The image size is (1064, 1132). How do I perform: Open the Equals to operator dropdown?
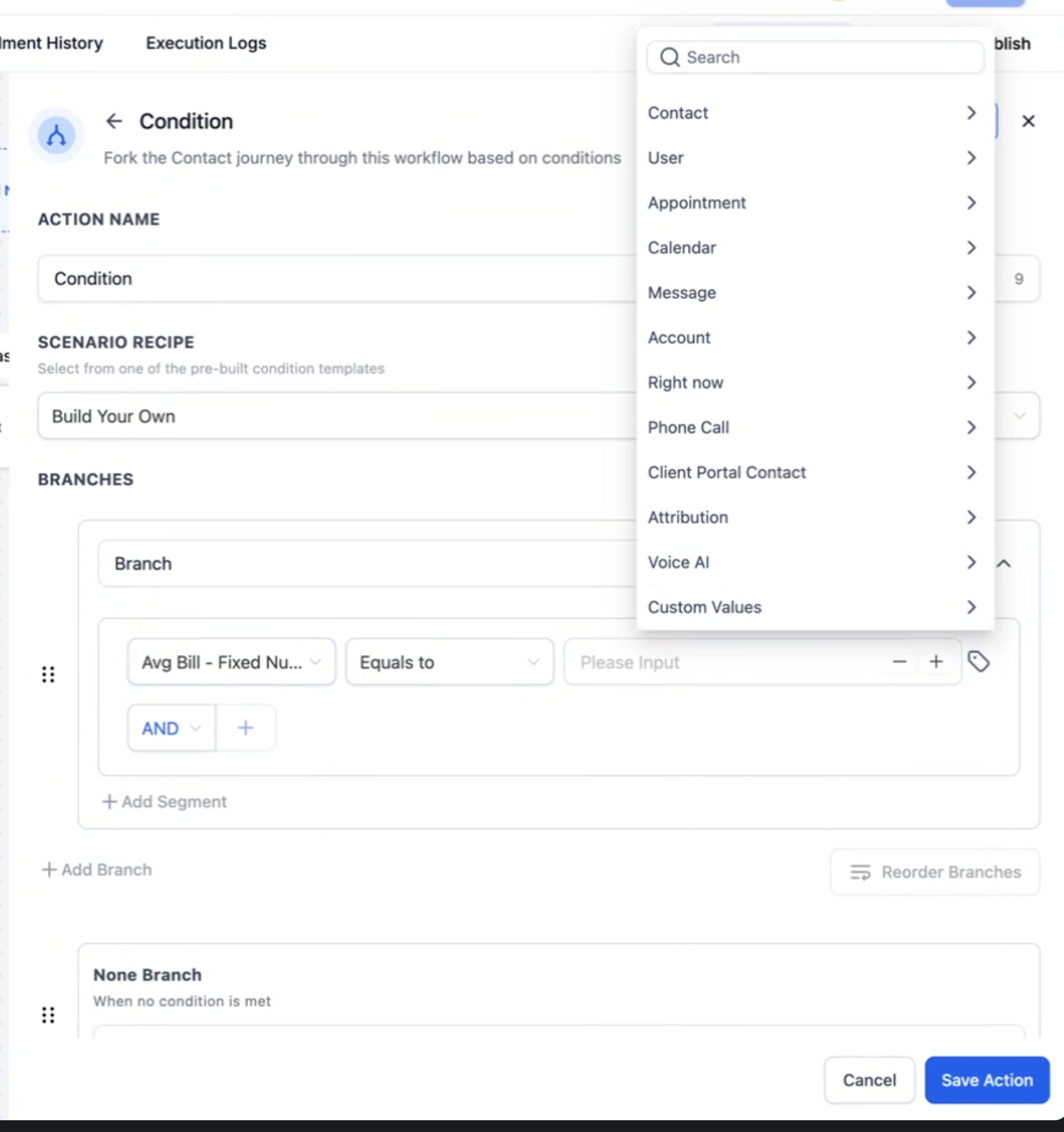tap(449, 662)
